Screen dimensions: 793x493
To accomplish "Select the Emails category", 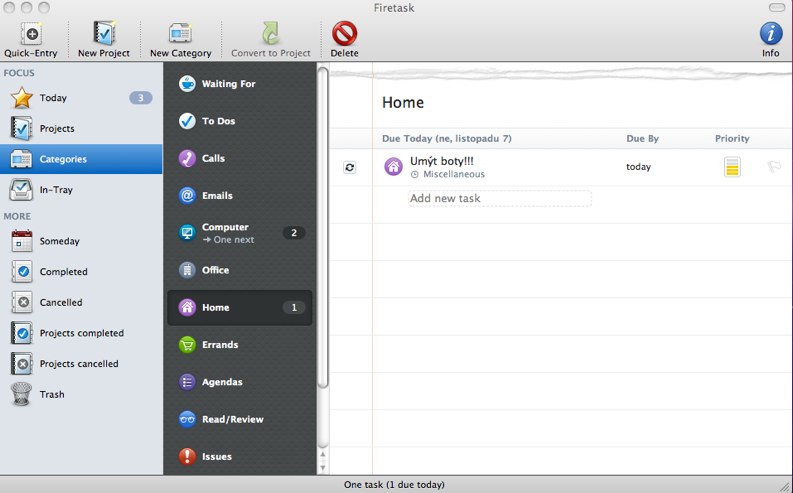I will pyautogui.click(x=240, y=195).
